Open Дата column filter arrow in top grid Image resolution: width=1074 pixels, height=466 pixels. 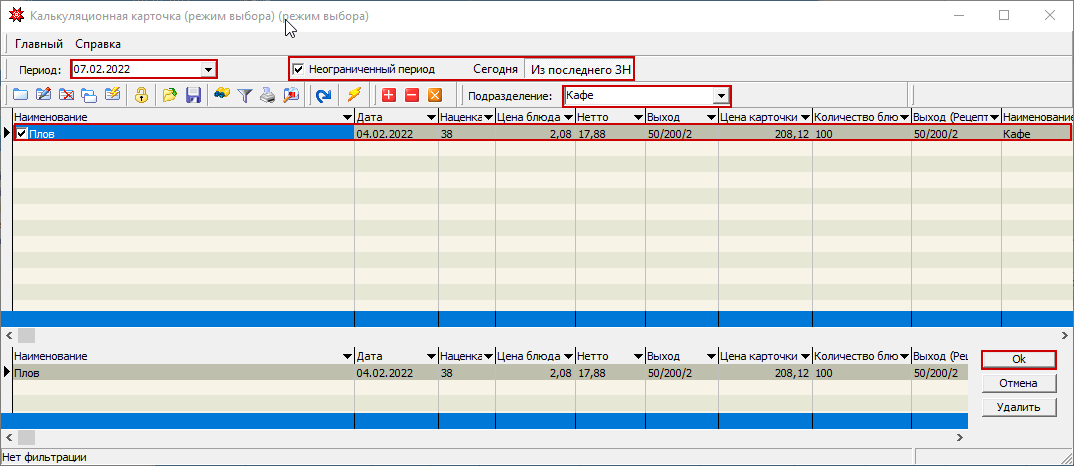pyautogui.click(x=430, y=118)
